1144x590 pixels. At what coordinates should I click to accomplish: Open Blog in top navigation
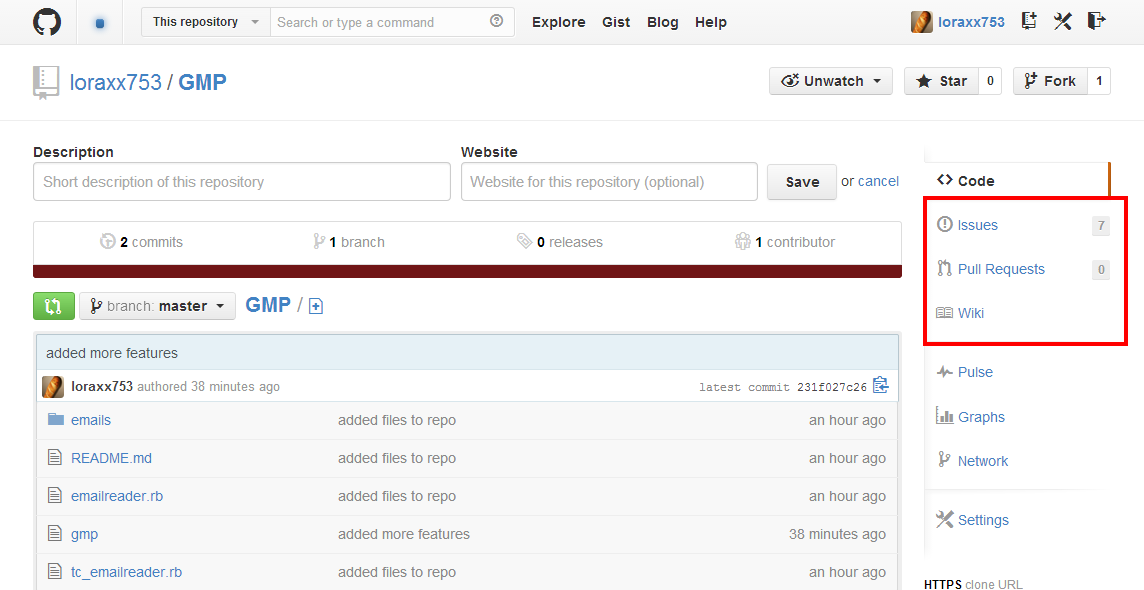(x=662, y=22)
